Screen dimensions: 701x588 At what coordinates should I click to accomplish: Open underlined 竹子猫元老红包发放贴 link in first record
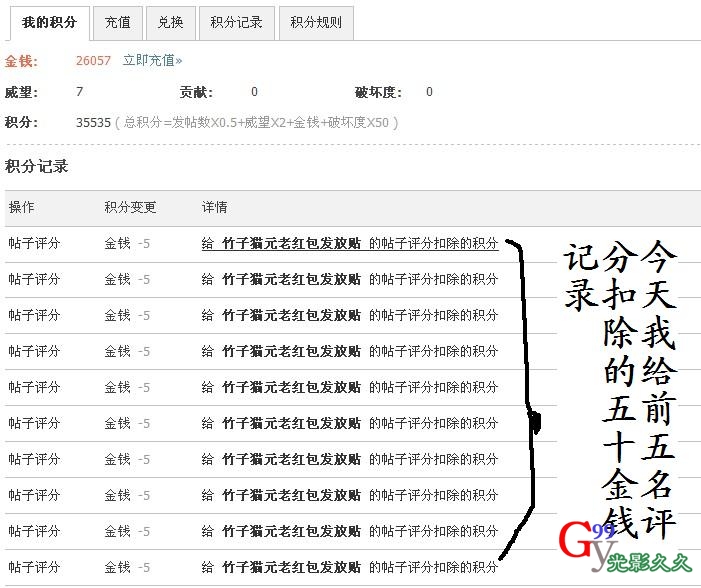tap(291, 244)
